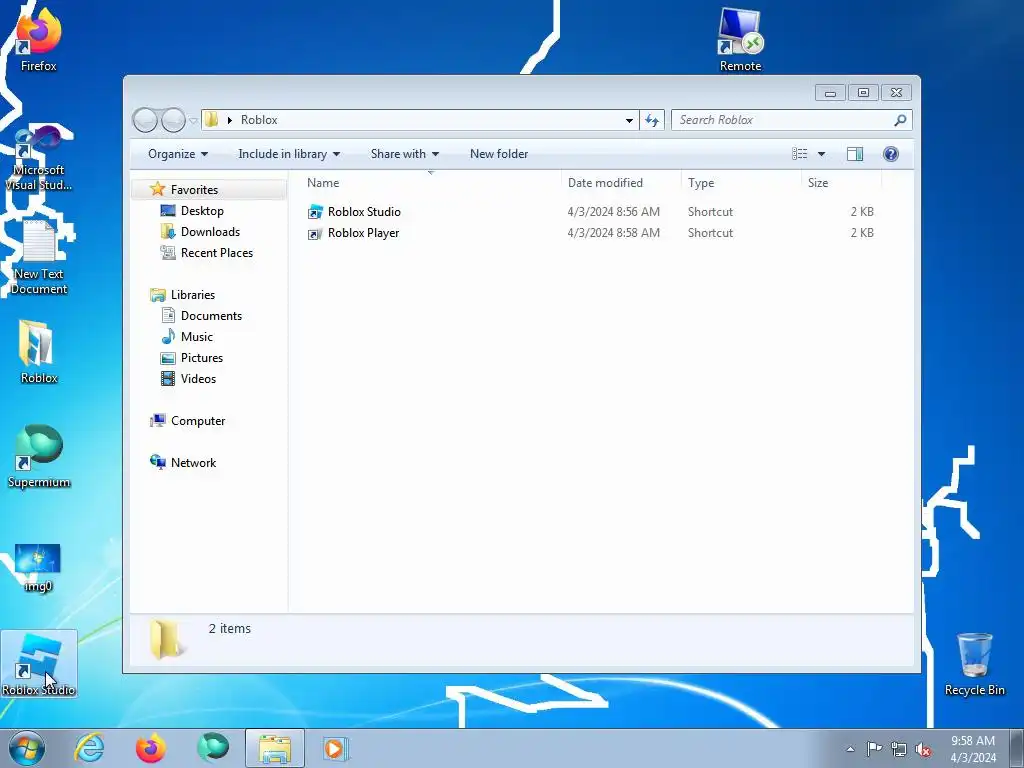Open the Music library

(197, 336)
